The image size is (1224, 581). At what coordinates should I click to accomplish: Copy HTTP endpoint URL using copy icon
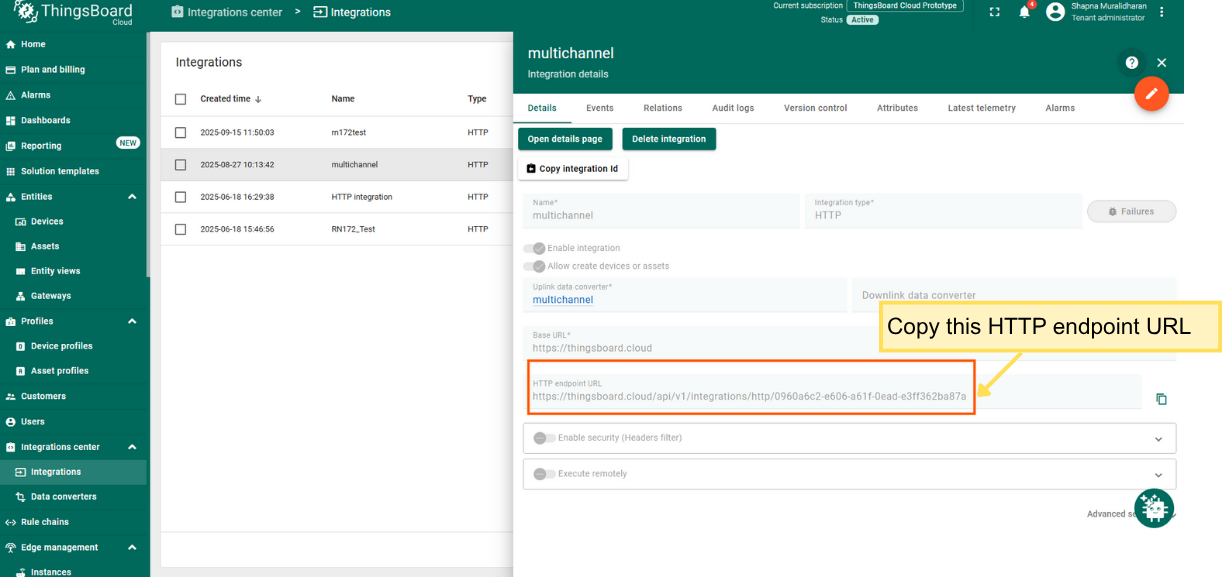(1161, 399)
